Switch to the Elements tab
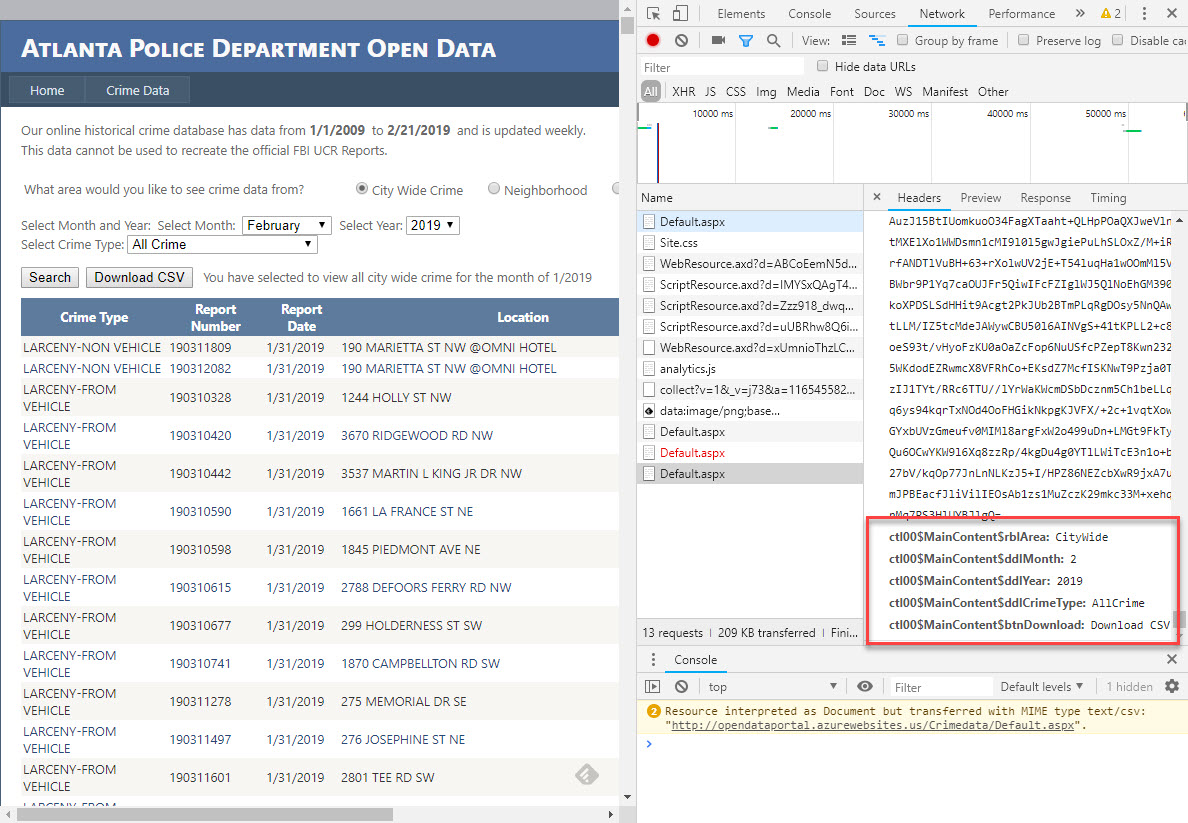Image resolution: width=1188 pixels, height=823 pixels. (741, 14)
